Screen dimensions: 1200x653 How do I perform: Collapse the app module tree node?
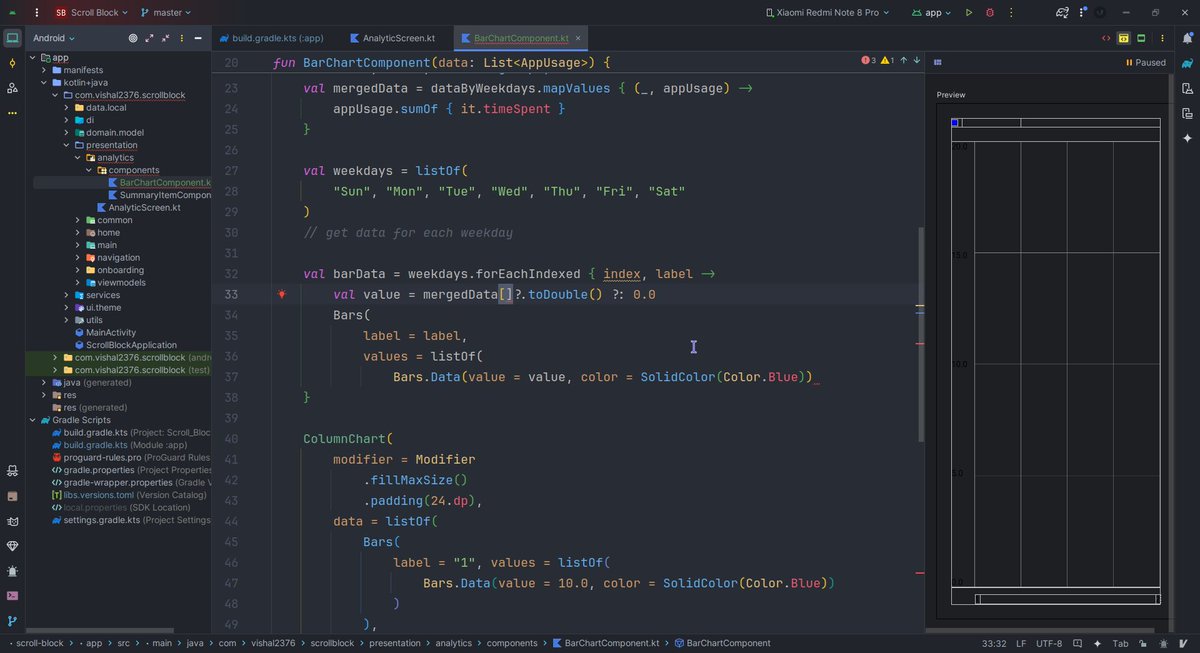coord(32,58)
